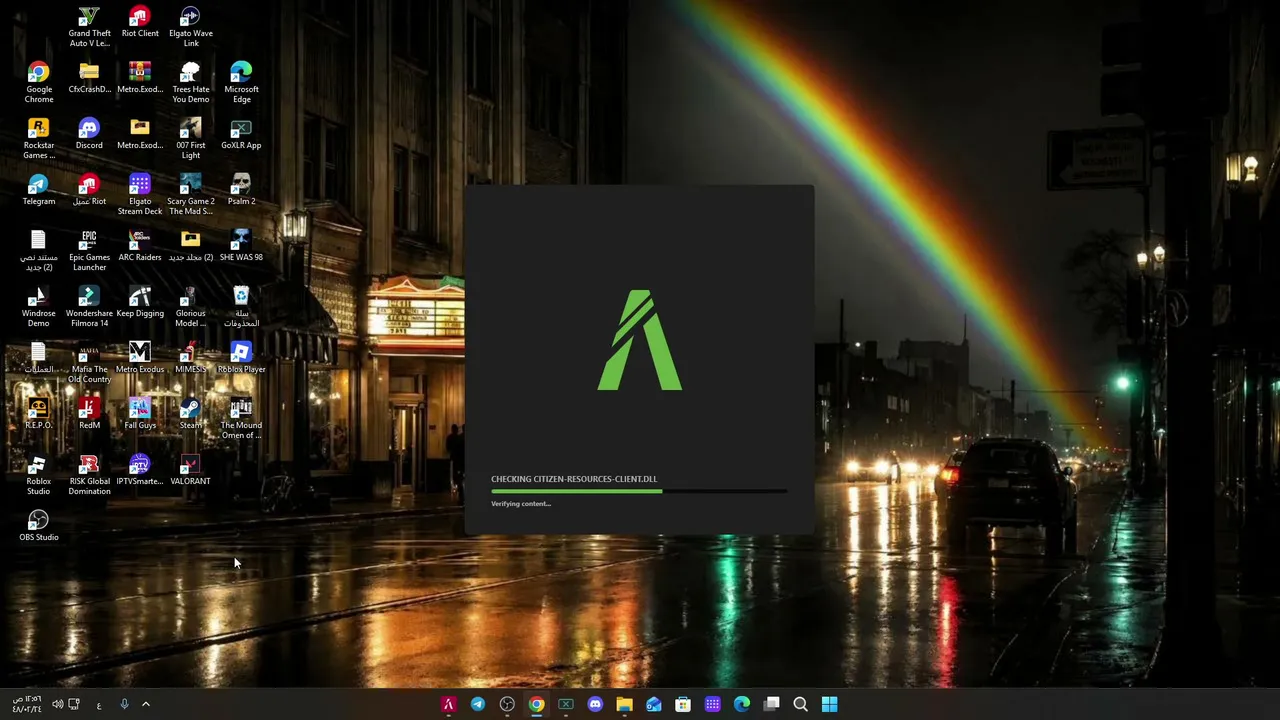Image resolution: width=1280 pixels, height=720 pixels.
Task: Open Trees Hate You Demo shortcut
Action: click(190, 83)
